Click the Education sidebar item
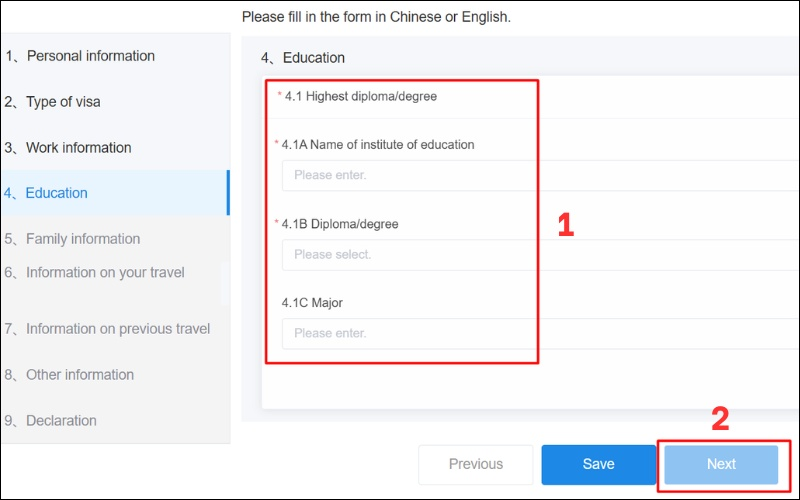 56,193
